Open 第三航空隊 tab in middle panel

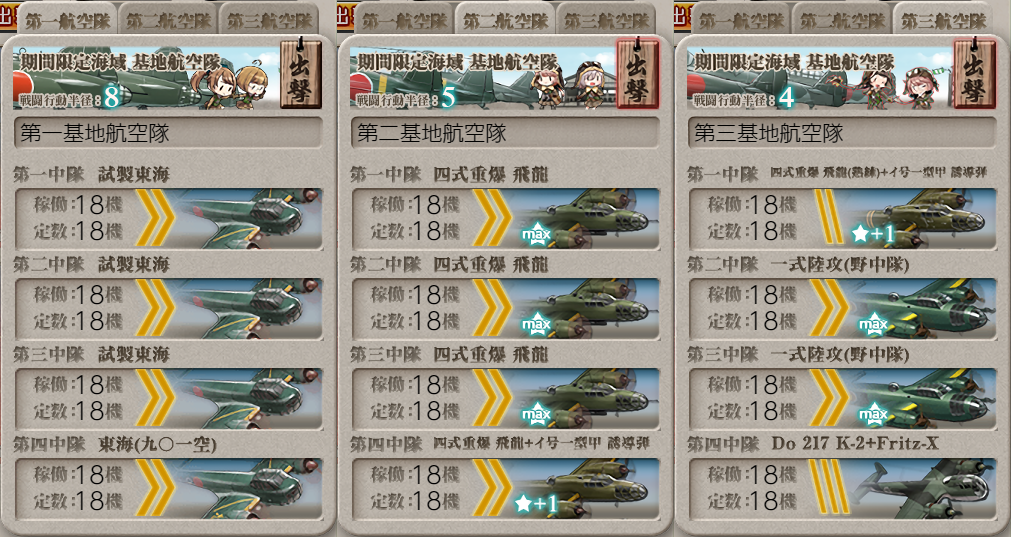pyautogui.click(x=606, y=20)
